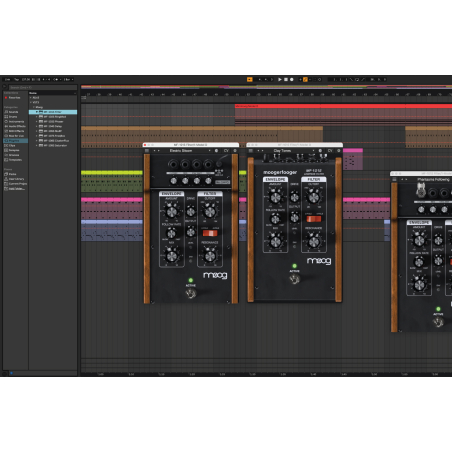Flip red 2-pole/4-pole switch in Clay Tones
Viewport: 452px width, 452px height.
[314, 219]
